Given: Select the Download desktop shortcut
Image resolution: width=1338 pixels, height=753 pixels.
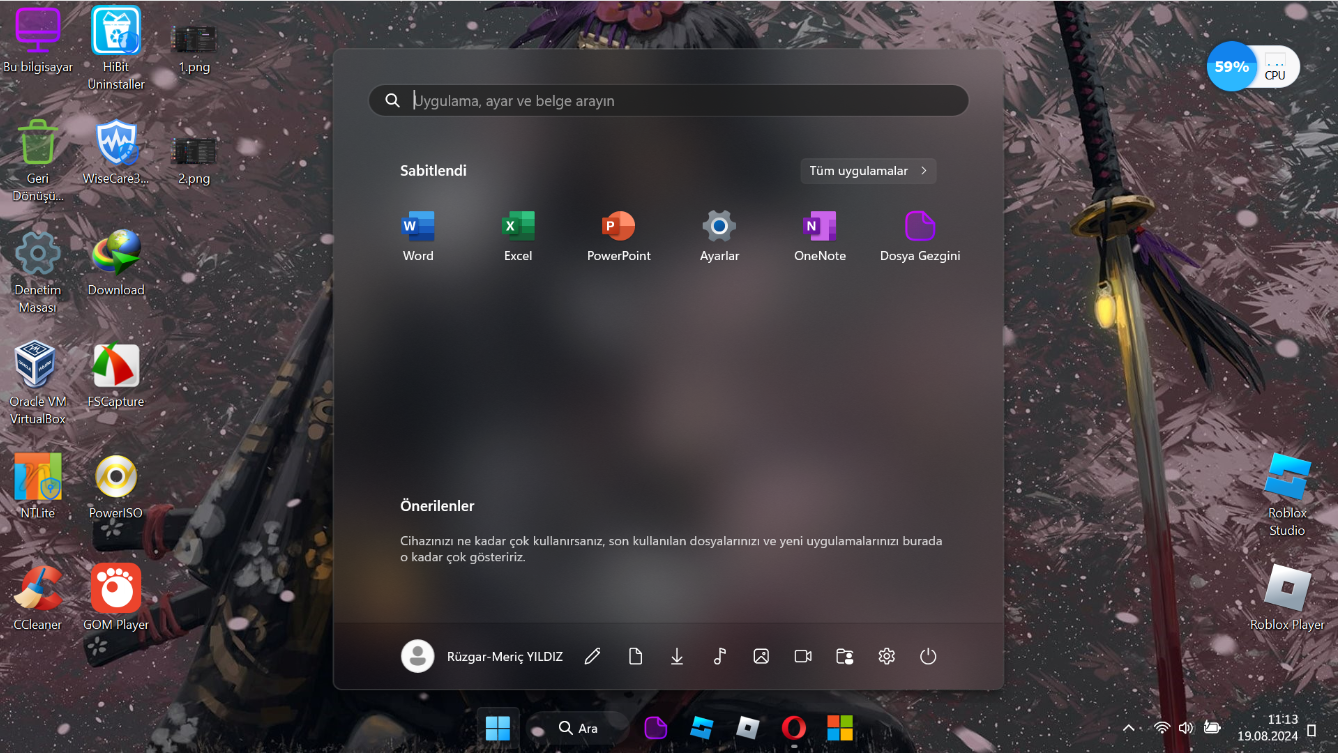Looking at the screenshot, I should pyautogui.click(x=116, y=263).
